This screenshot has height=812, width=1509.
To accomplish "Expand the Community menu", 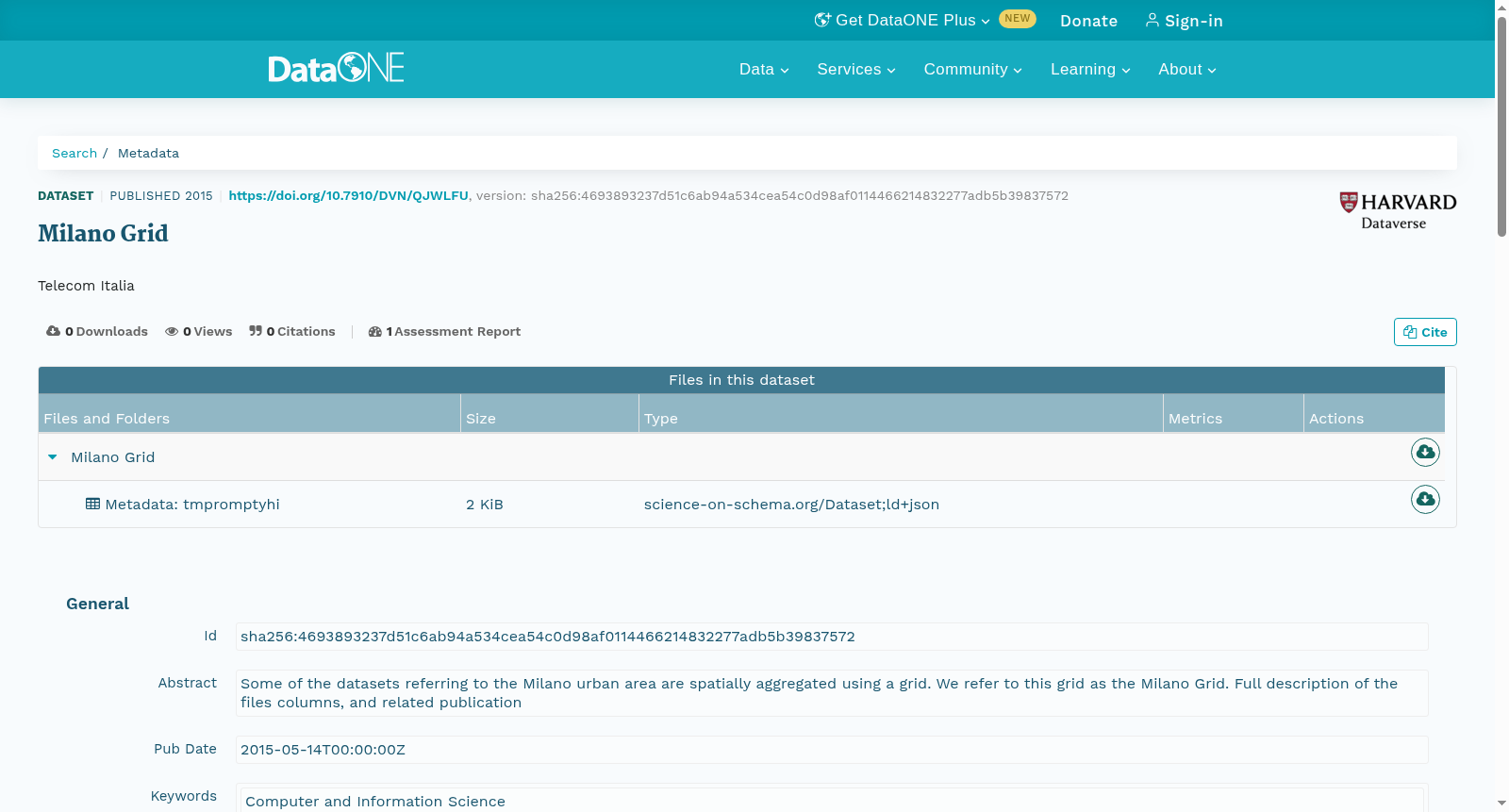I will tap(972, 69).
